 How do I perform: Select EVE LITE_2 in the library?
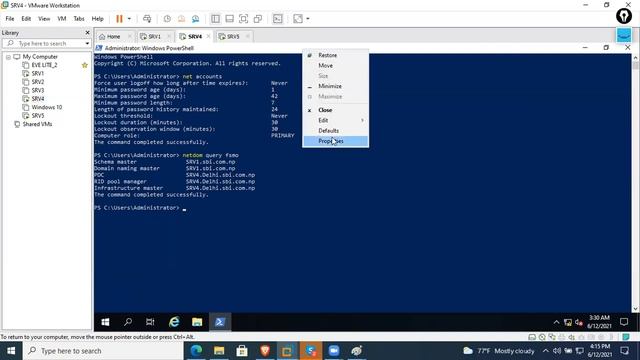[x=44, y=65]
